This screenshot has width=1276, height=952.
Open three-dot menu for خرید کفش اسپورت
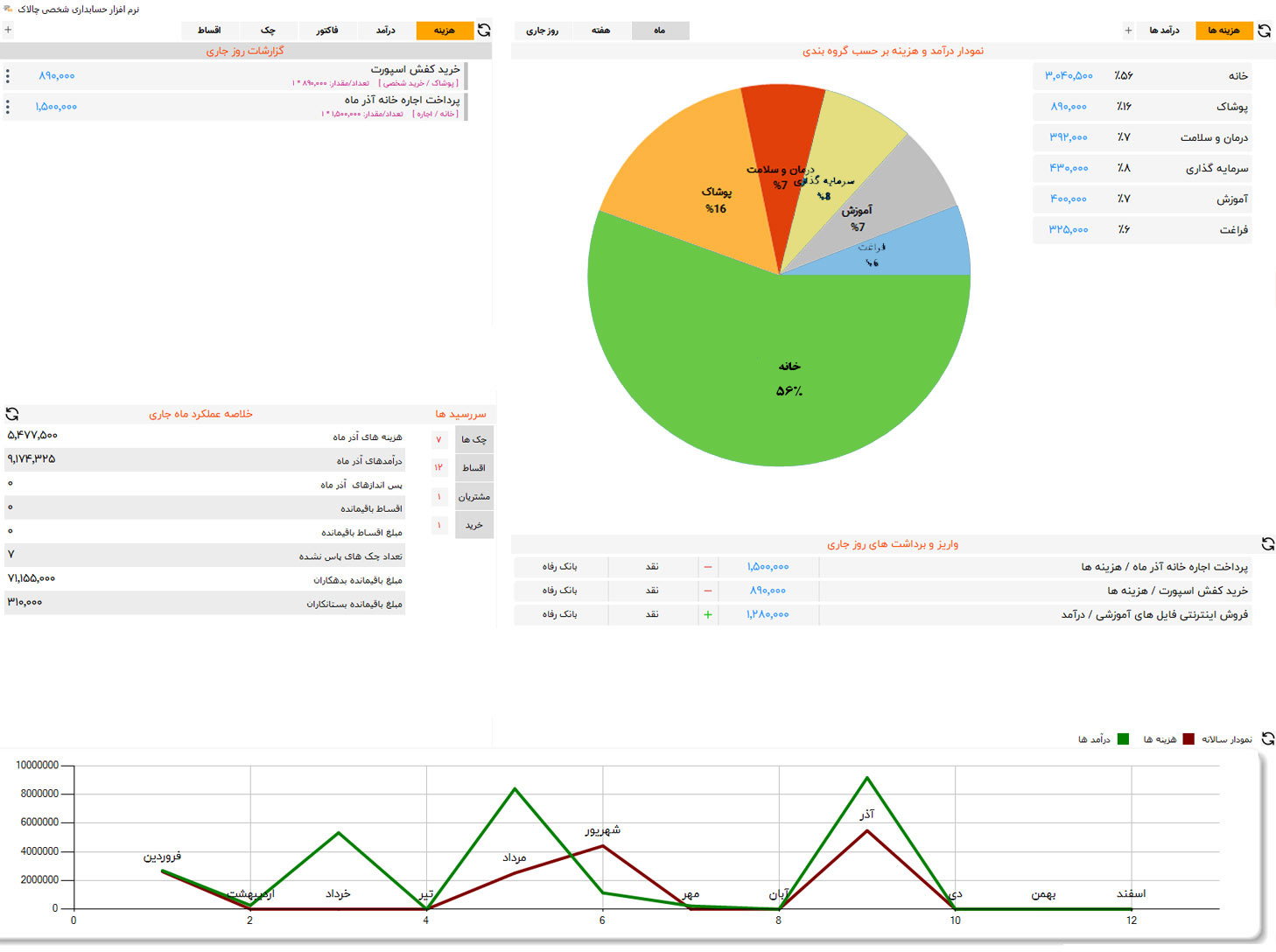[8, 76]
